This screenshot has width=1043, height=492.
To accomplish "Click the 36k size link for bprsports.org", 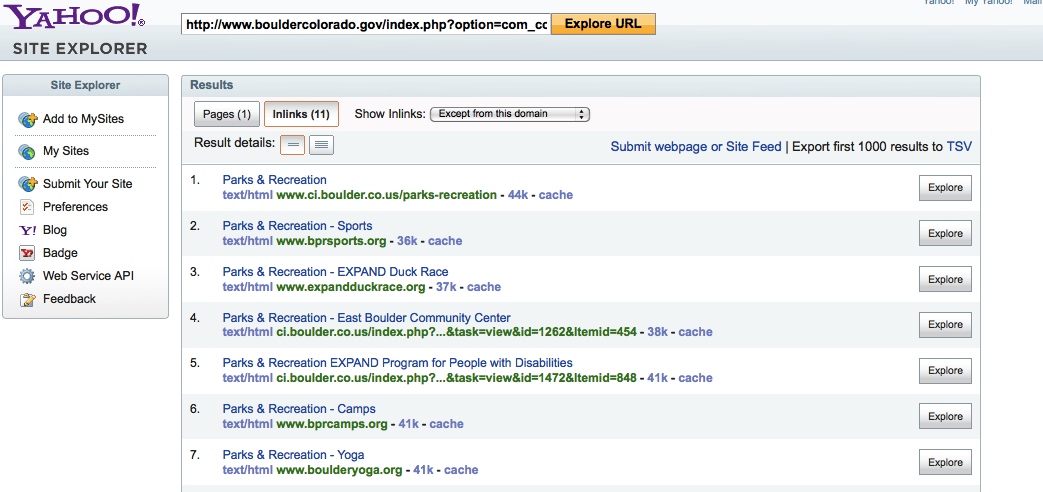I will tap(407, 241).
